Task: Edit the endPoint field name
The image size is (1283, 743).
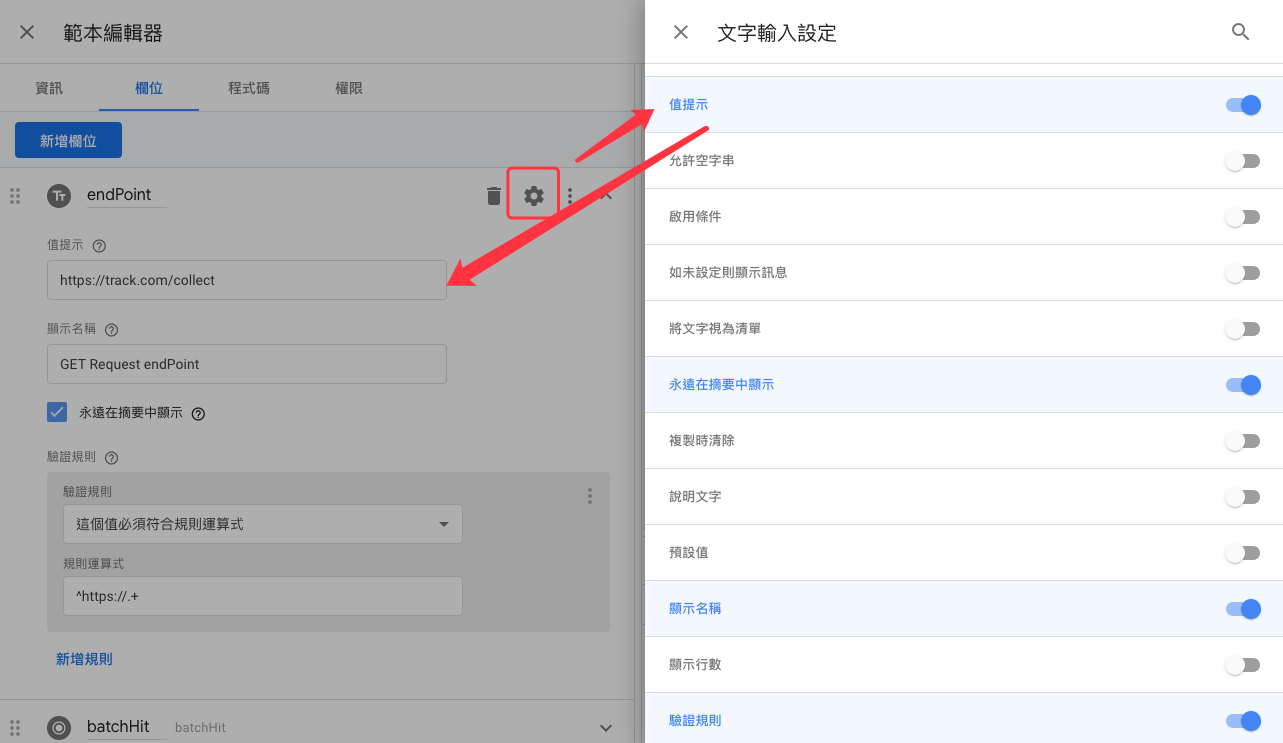Action: tap(126, 195)
